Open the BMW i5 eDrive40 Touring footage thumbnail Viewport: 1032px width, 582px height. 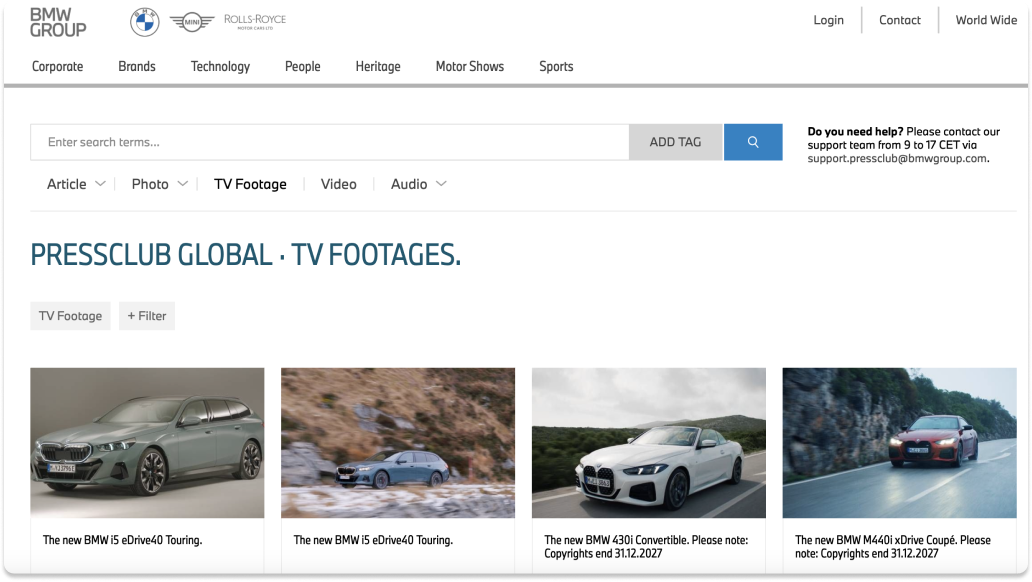click(x=146, y=442)
